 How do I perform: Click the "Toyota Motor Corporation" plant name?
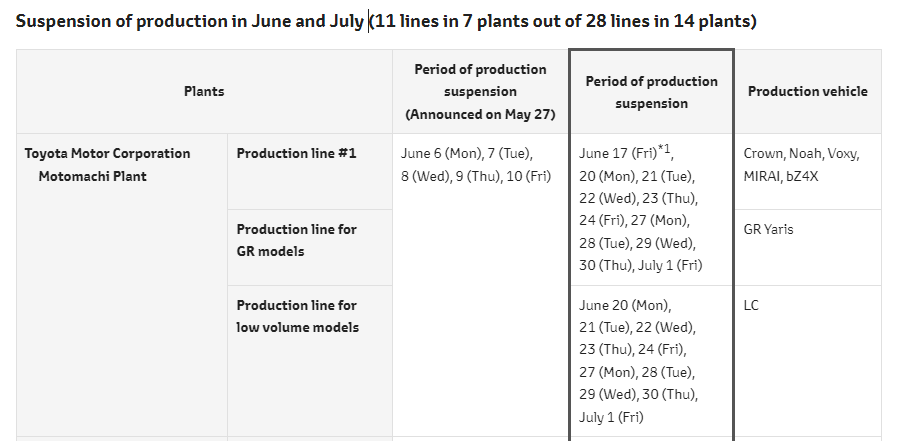pos(107,154)
